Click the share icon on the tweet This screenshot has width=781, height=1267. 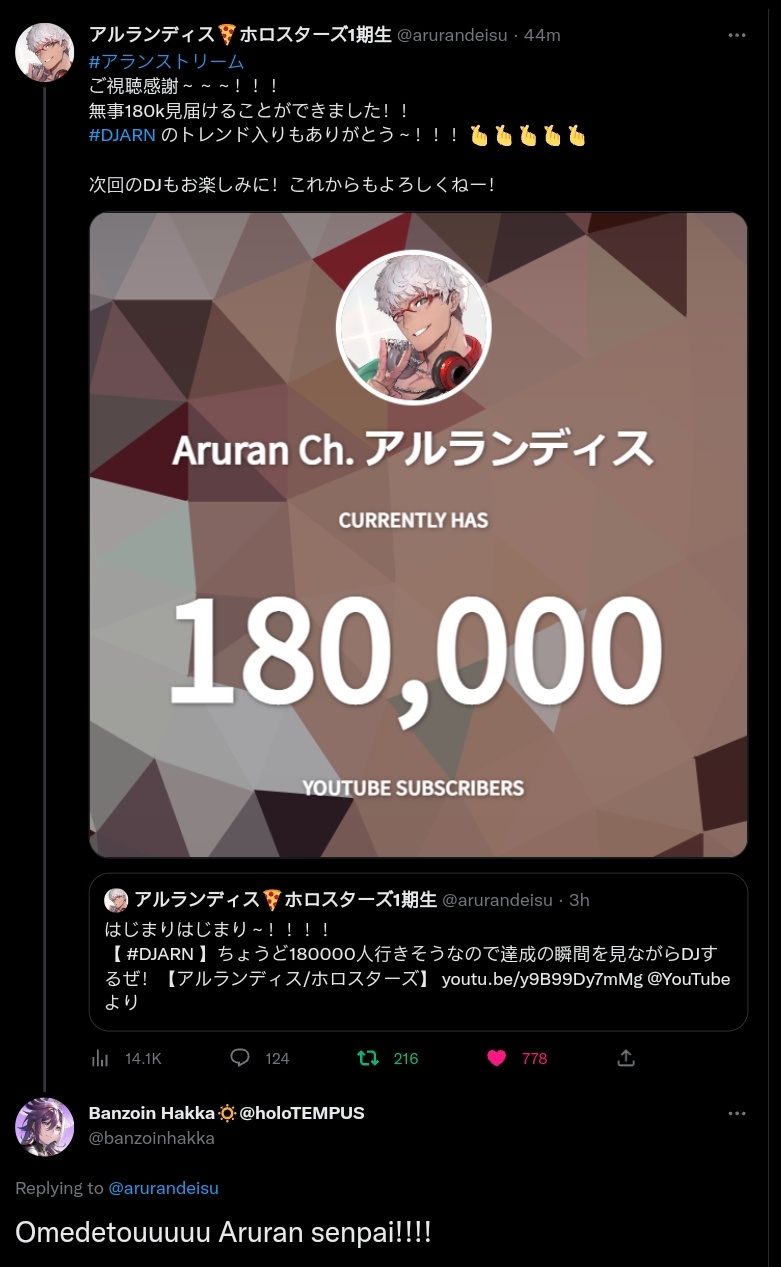coord(626,1058)
